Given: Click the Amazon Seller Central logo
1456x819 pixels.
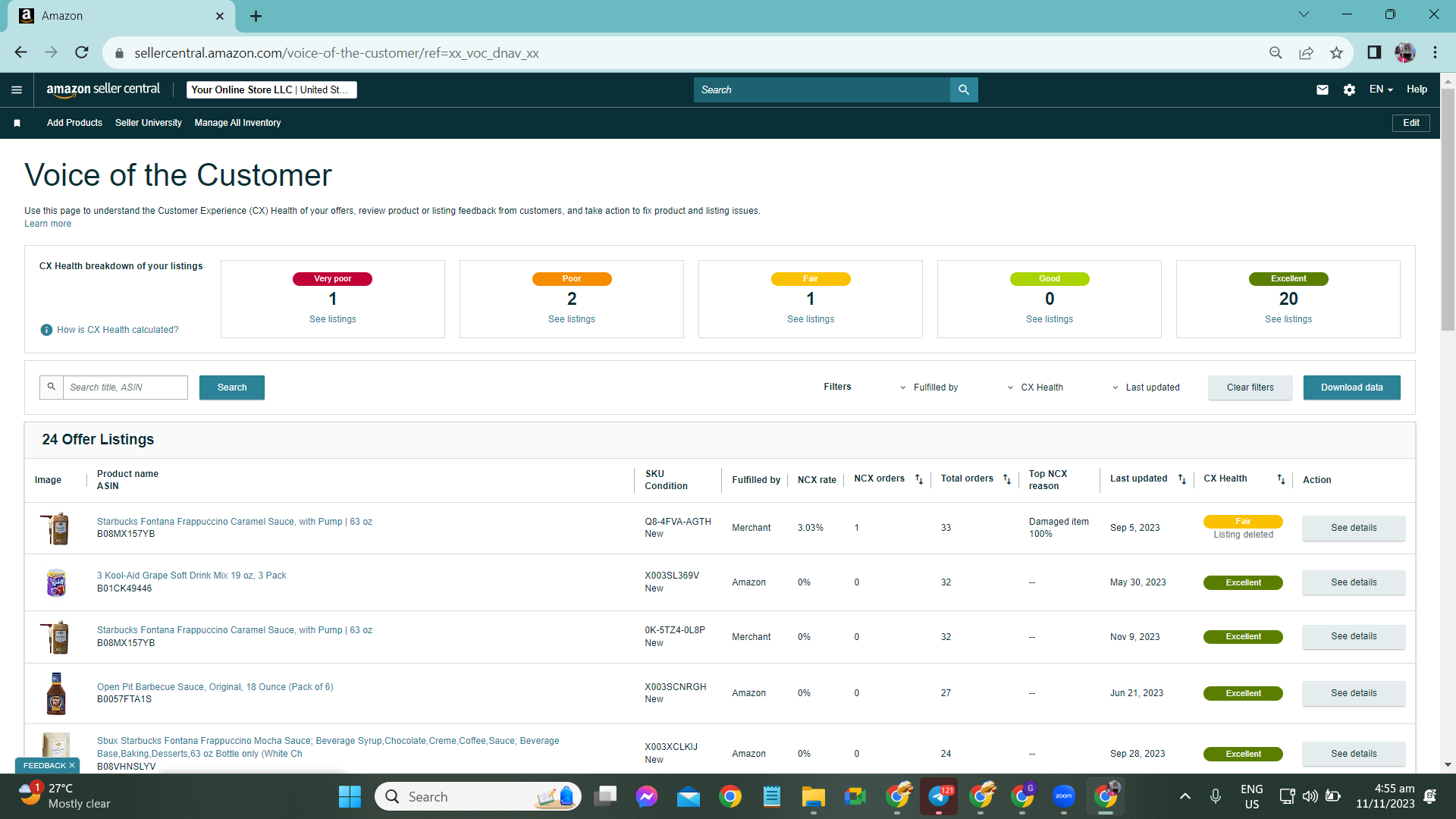Looking at the screenshot, I should click(x=103, y=89).
